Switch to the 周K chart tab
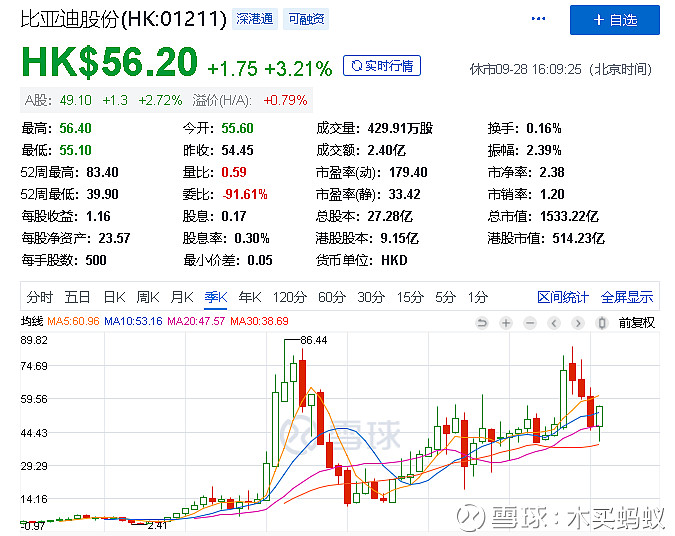 click(x=148, y=297)
